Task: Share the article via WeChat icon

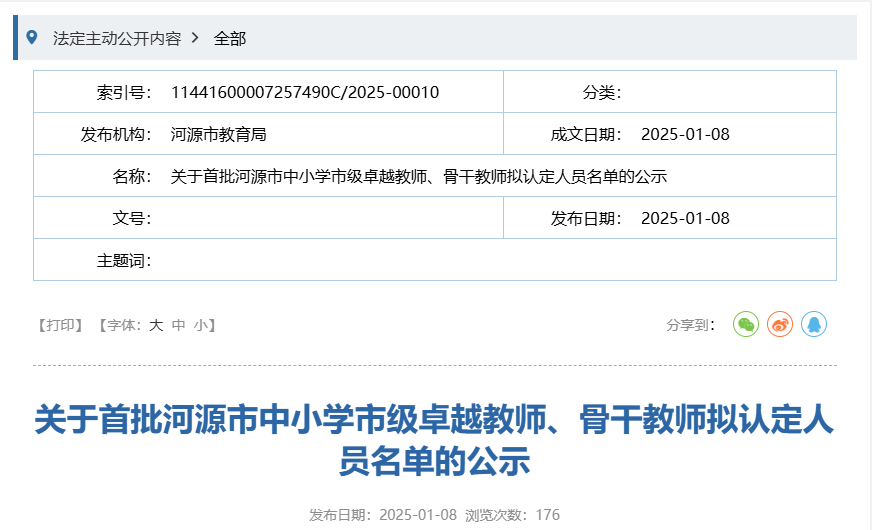Action: (746, 324)
